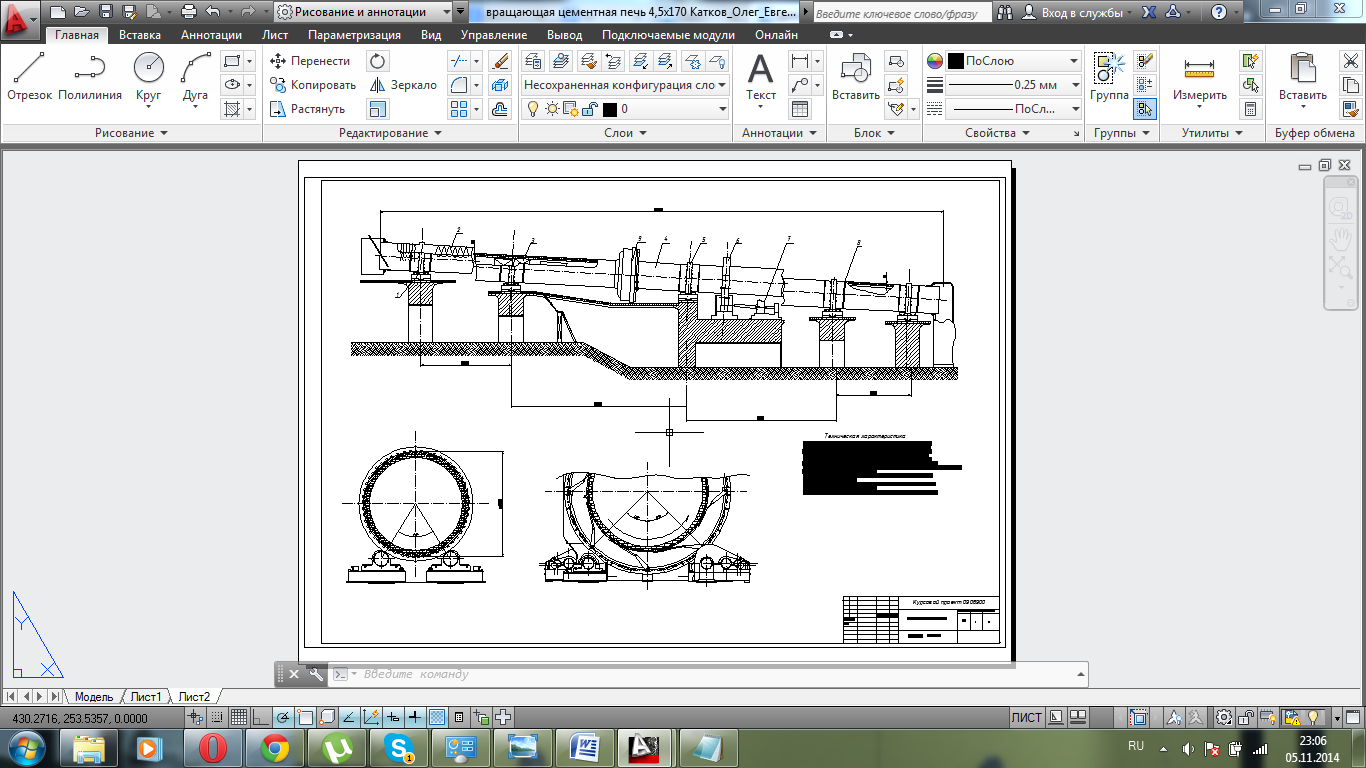Image resolution: width=1366 pixels, height=768 pixels.
Task: Open the Help question mark button
Action: (x=1218, y=13)
